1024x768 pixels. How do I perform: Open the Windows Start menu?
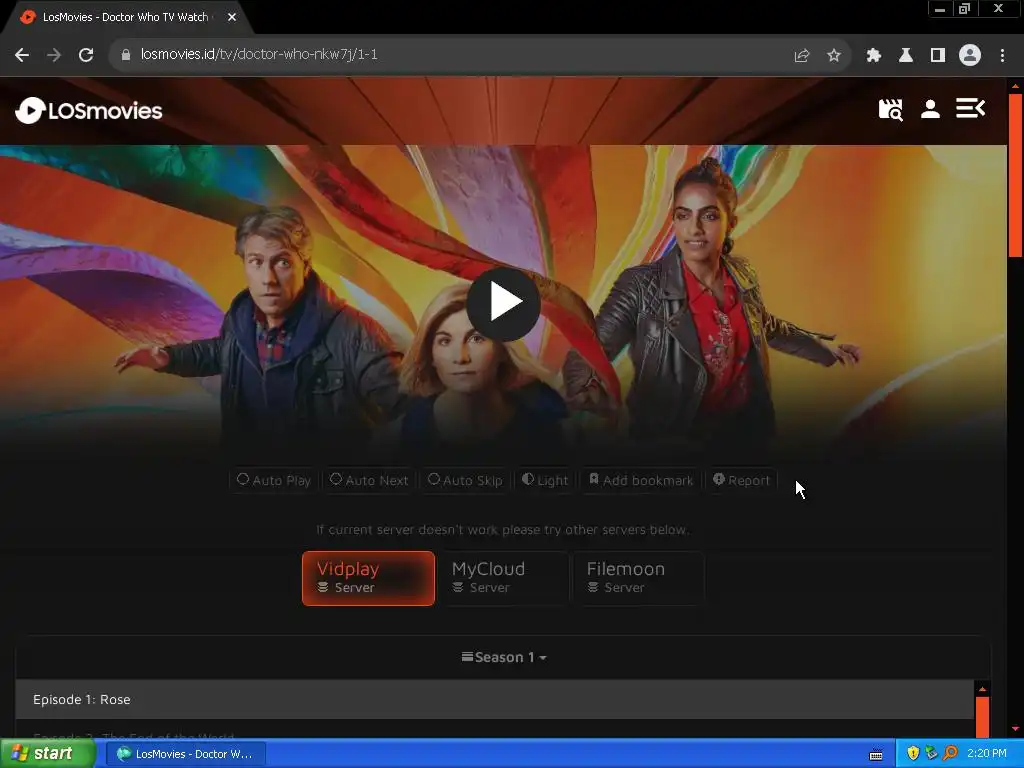(x=48, y=754)
